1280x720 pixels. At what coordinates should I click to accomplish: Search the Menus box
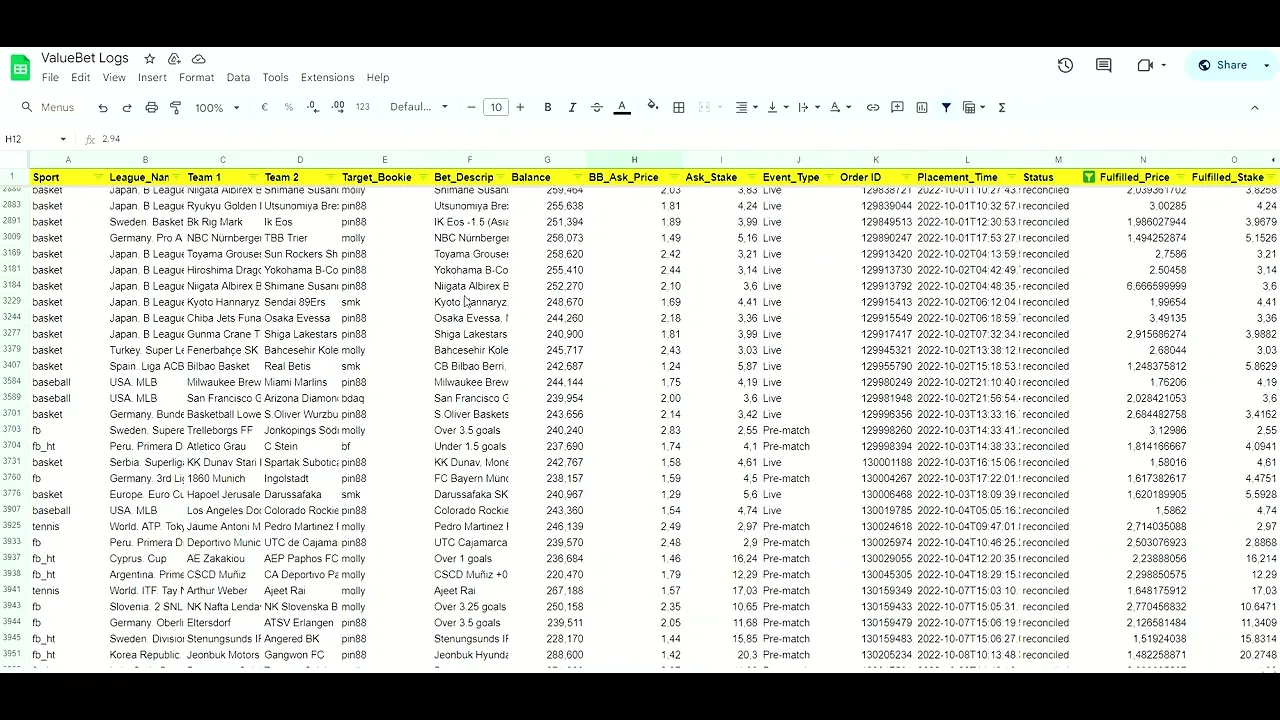click(x=50, y=107)
